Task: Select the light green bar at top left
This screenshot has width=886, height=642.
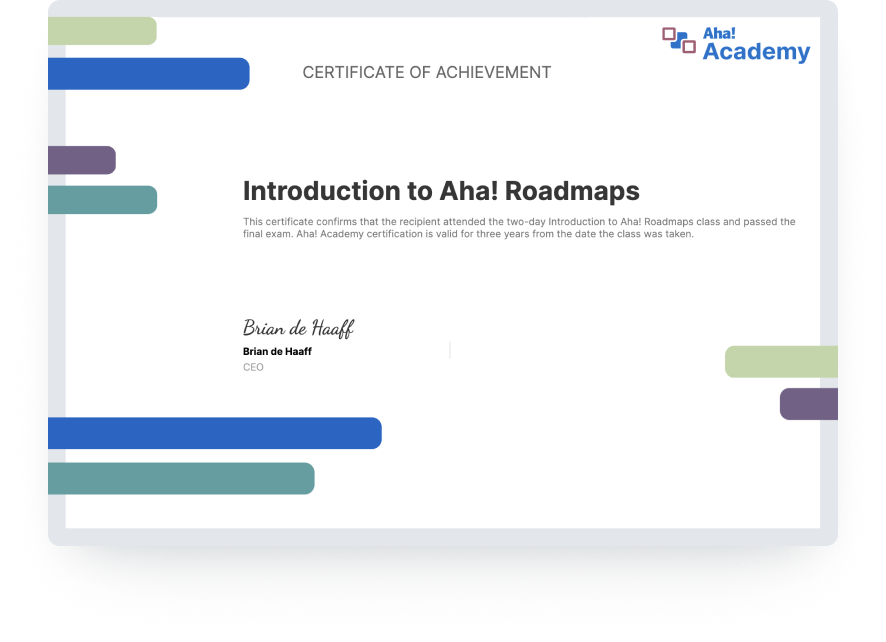Action: (x=102, y=31)
